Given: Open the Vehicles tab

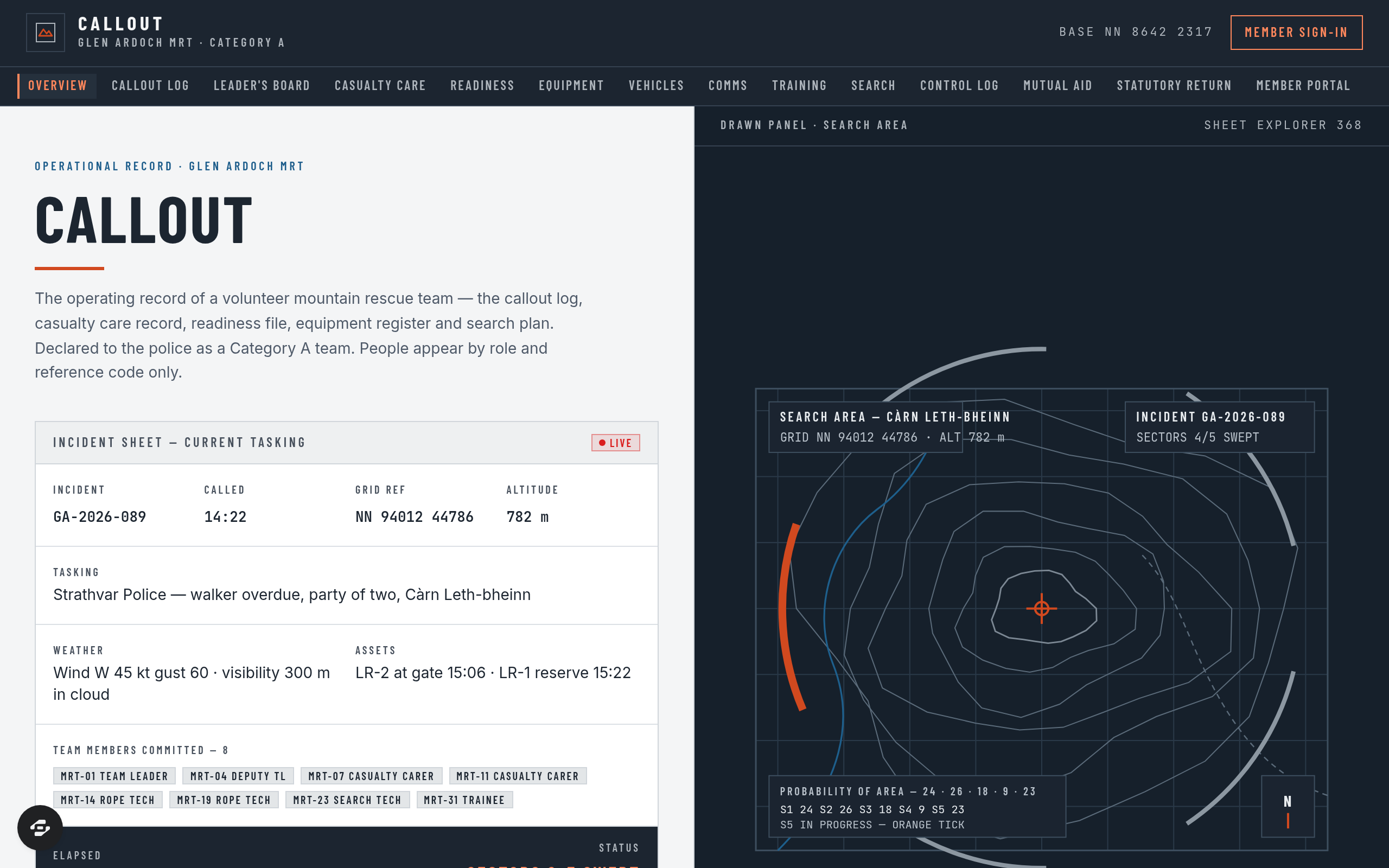Looking at the screenshot, I should tap(656, 86).
